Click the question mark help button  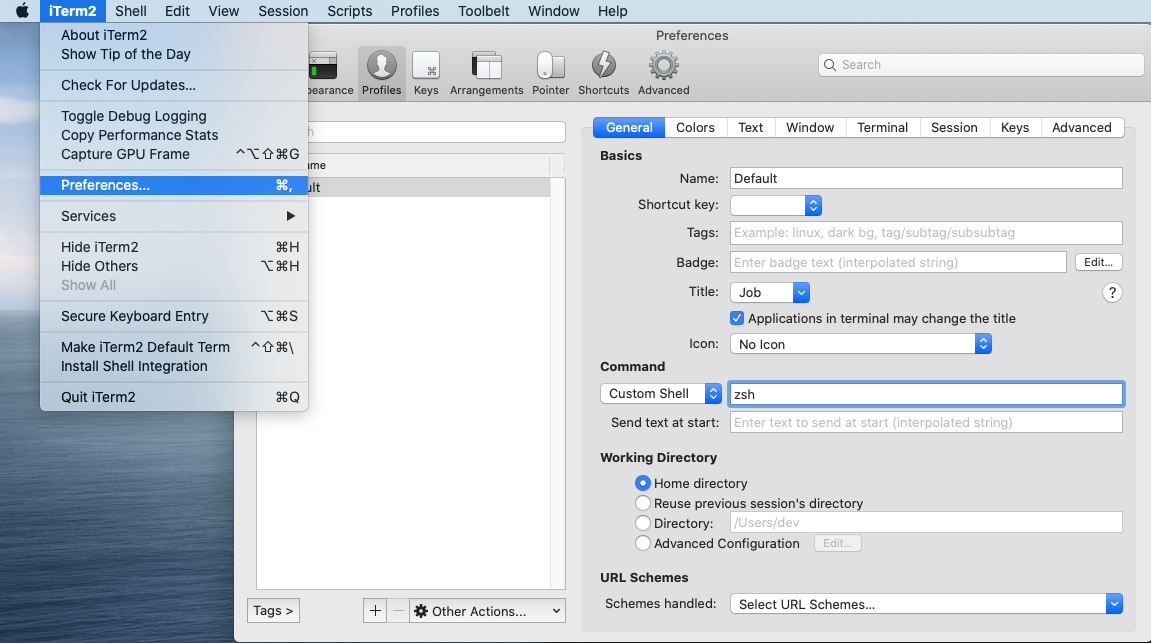[x=1112, y=293]
